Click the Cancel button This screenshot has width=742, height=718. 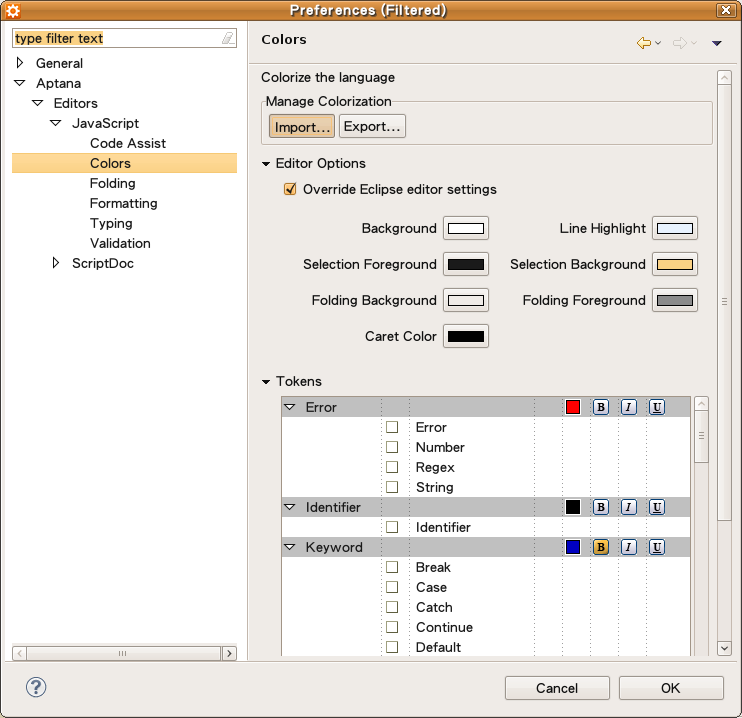(x=557, y=688)
